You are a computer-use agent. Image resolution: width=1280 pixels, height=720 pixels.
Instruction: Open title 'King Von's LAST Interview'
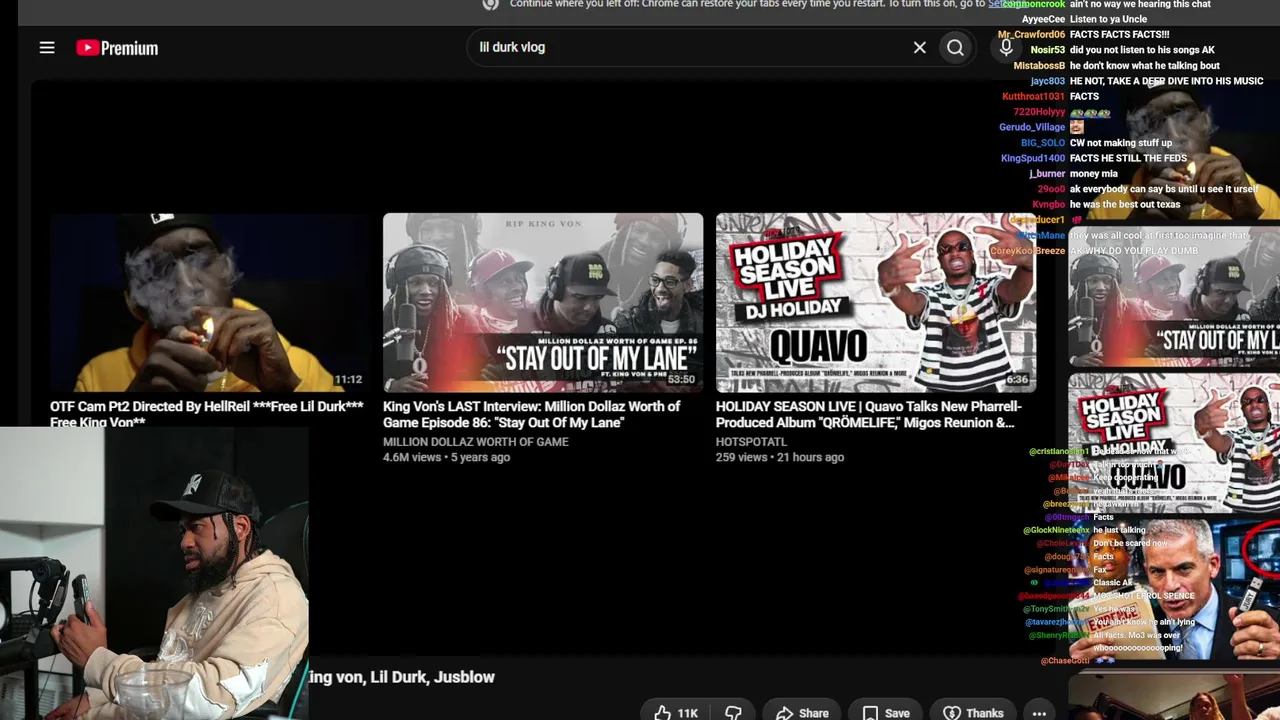[531, 414]
